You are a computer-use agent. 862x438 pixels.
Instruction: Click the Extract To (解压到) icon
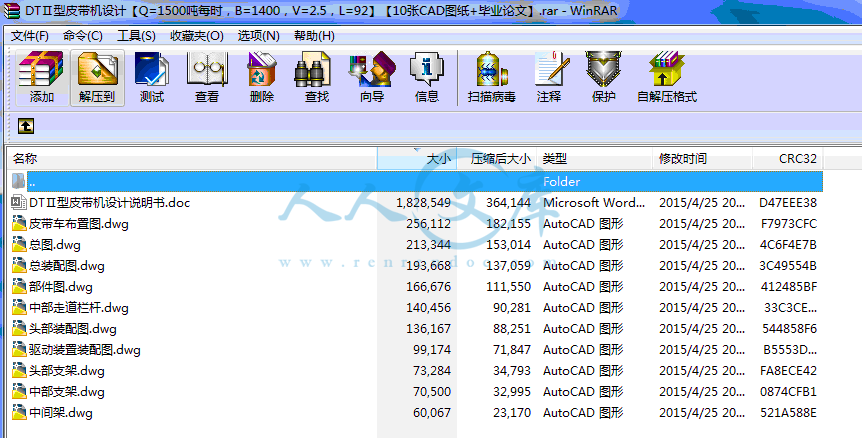click(x=97, y=77)
